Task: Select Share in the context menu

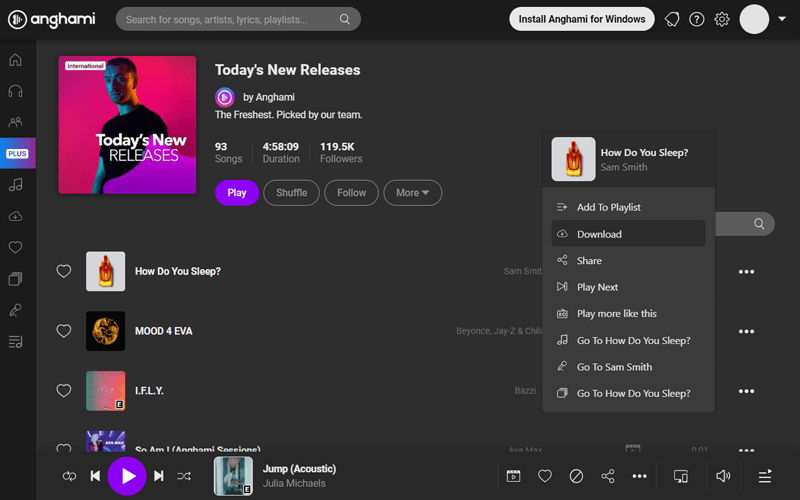Action: click(x=628, y=260)
